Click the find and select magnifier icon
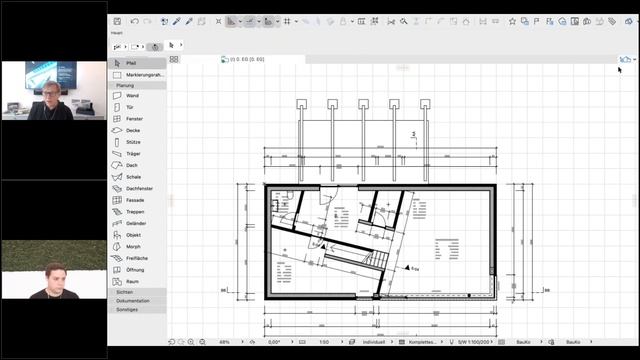Viewport: 640px width, 360px height. (x=404, y=21)
